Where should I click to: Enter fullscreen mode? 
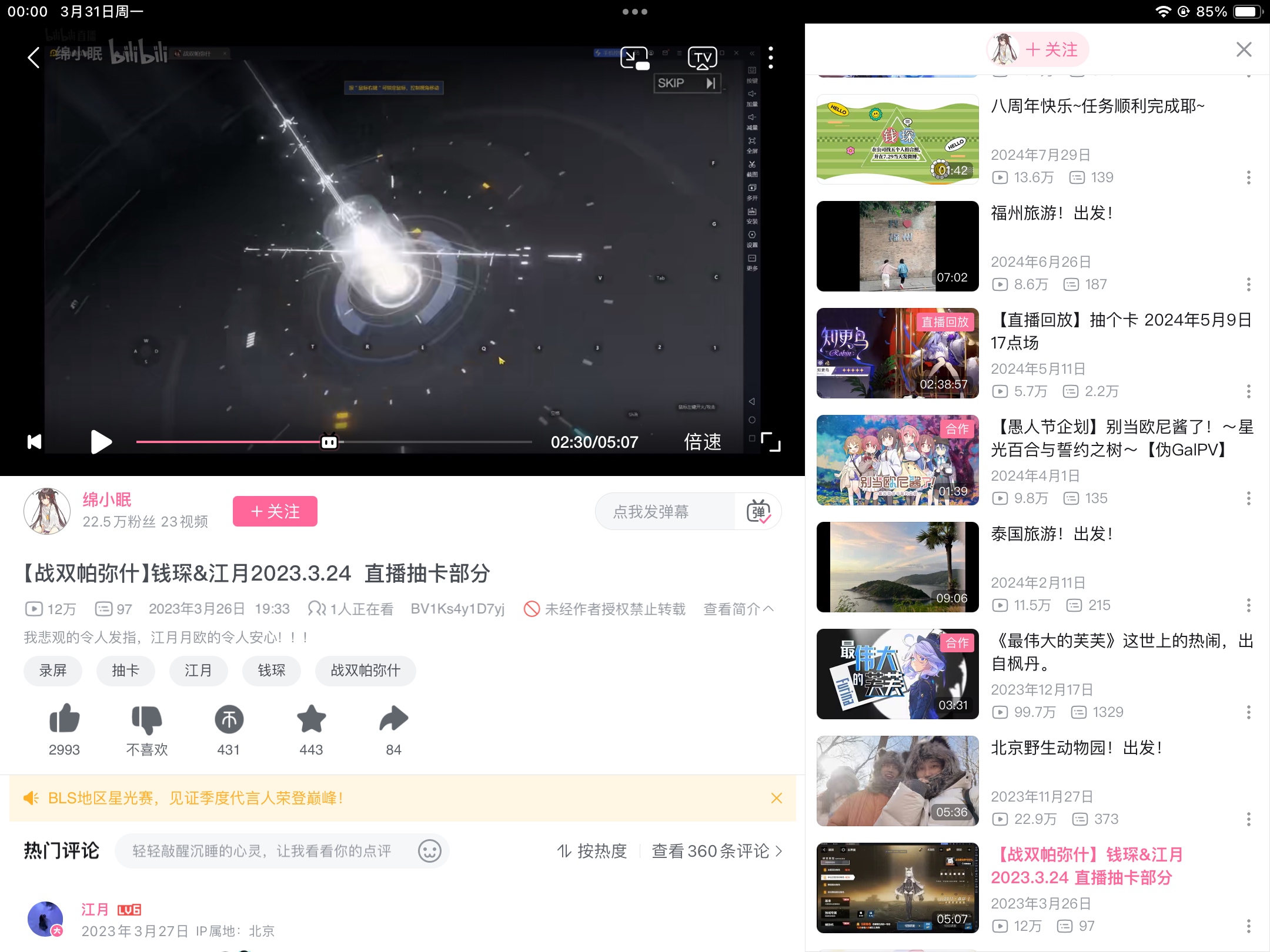coord(771,442)
